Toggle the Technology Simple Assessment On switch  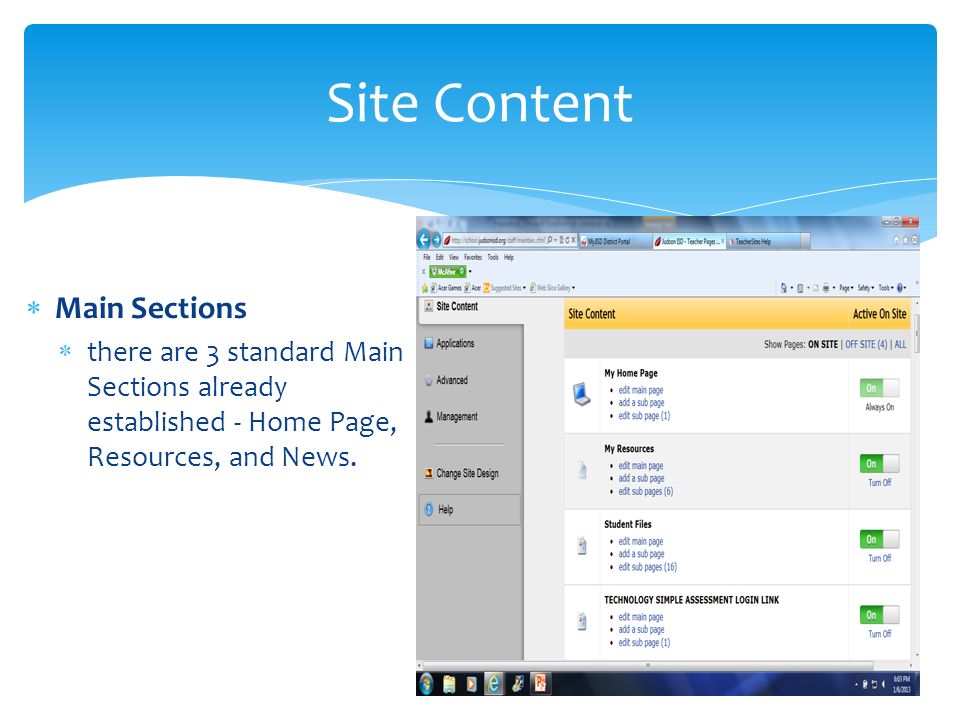(x=879, y=615)
